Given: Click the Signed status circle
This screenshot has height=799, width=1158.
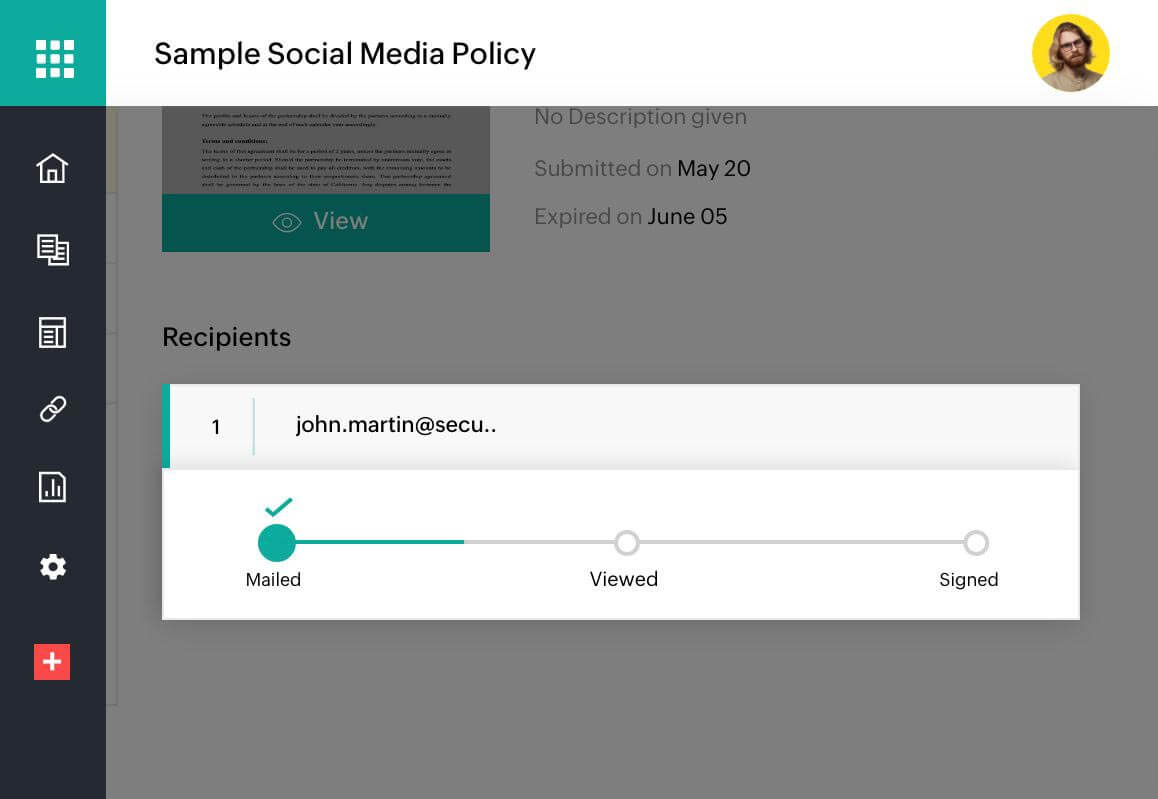Looking at the screenshot, I should [976, 543].
